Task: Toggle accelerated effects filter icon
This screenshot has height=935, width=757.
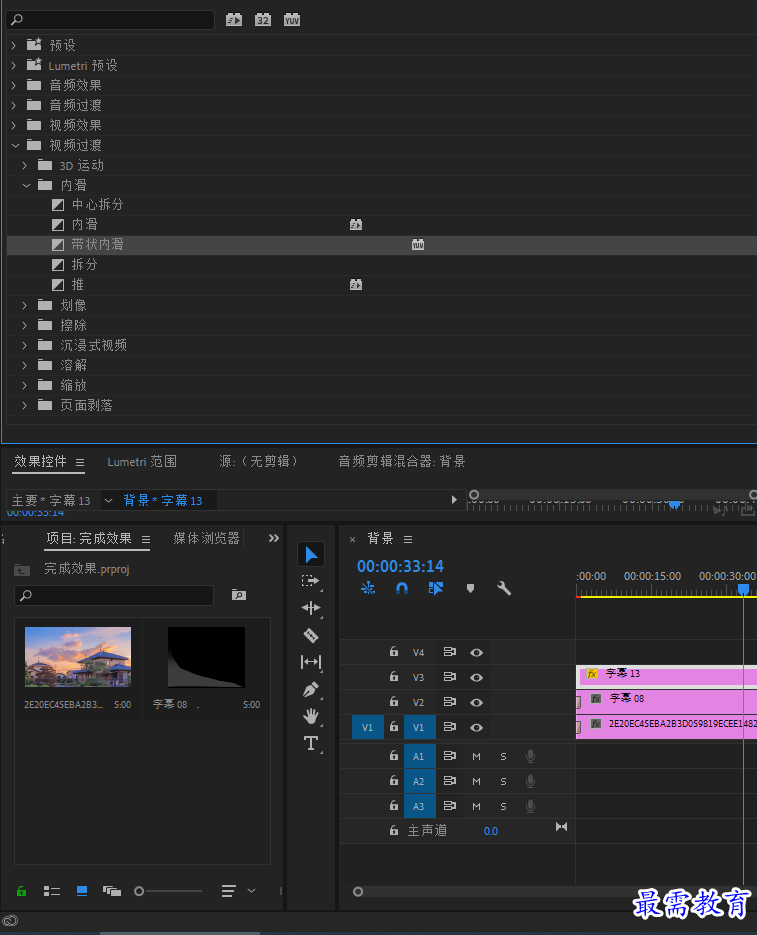Action: [234, 20]
